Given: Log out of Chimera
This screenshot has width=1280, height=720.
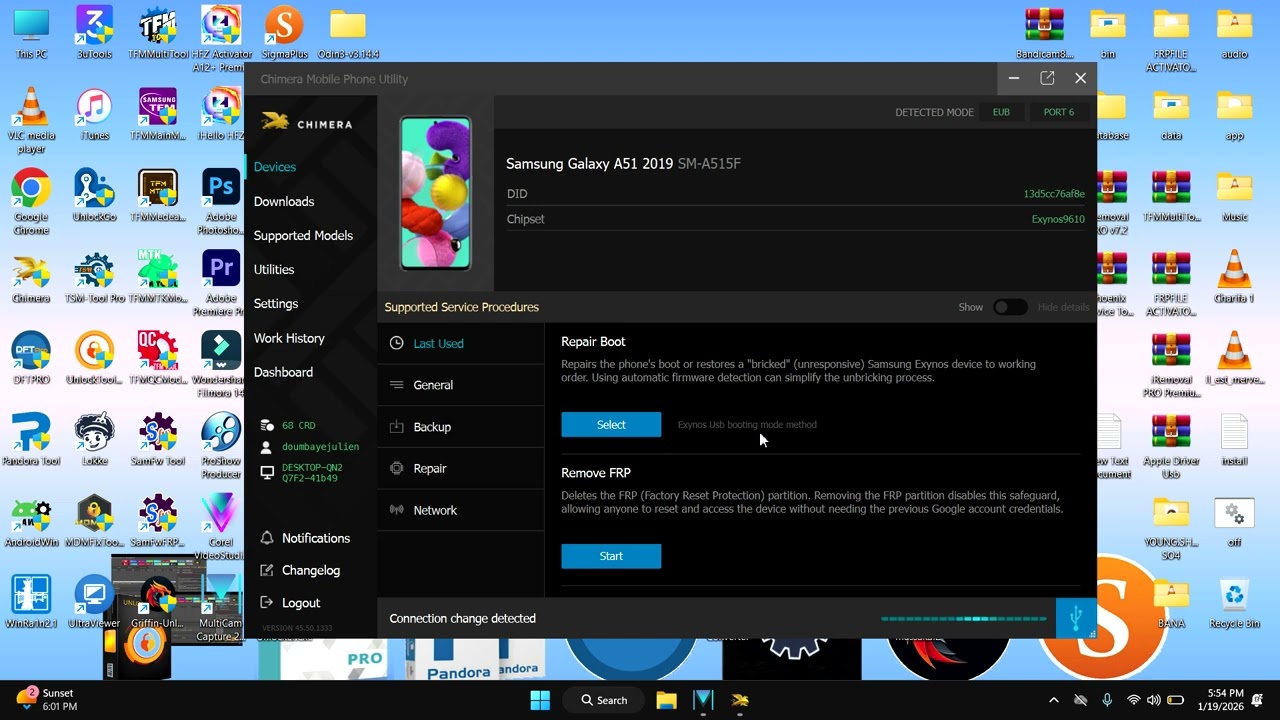Looking at the screenshot, I should (x=290, y=603).
